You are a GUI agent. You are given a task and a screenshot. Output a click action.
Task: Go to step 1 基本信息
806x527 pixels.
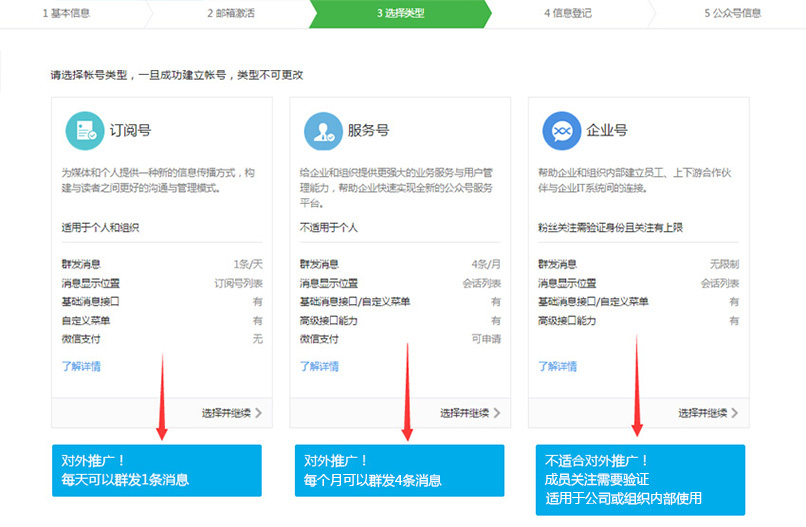pyautogui.click(x=70, y=13)
